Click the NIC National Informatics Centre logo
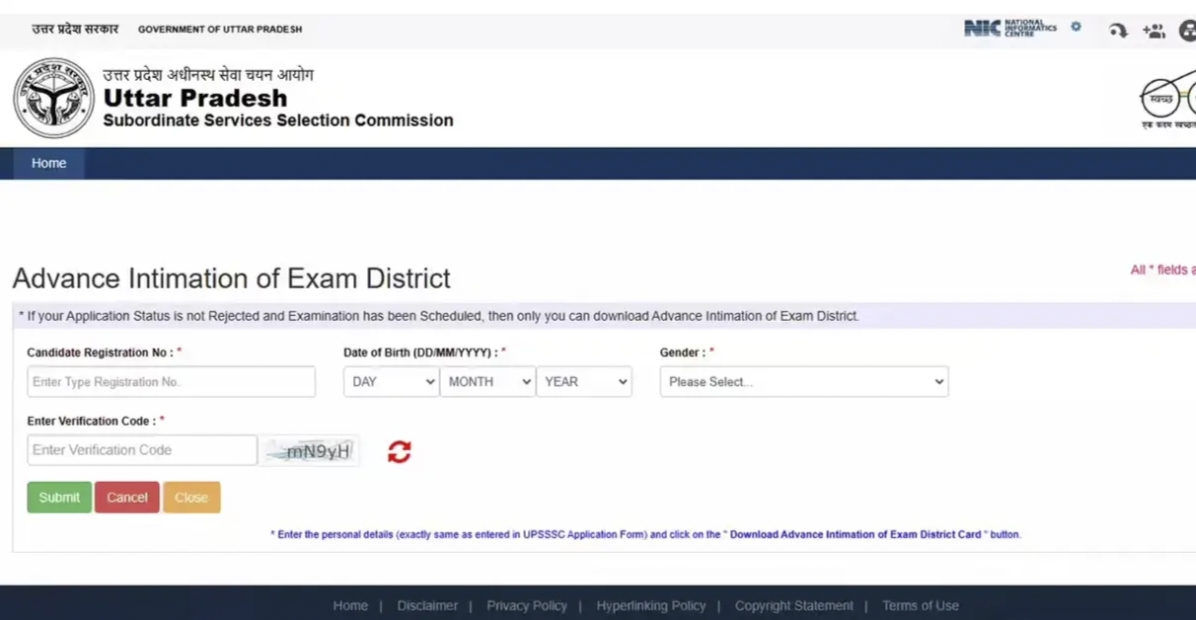The height and width of the screenshot is (620, 1196). coord(1010,28)
